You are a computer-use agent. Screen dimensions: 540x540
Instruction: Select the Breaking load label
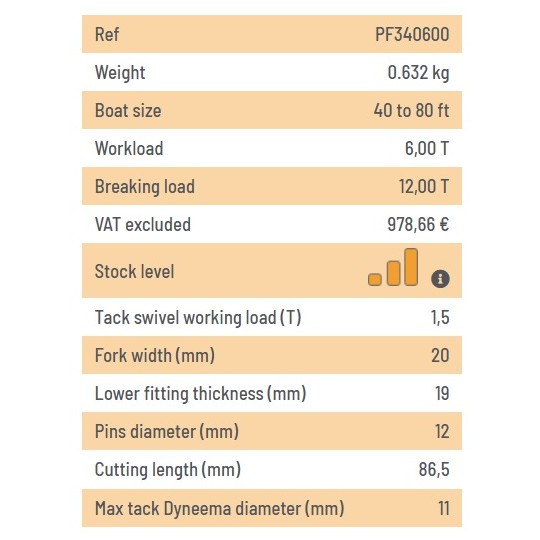point(145,186)
